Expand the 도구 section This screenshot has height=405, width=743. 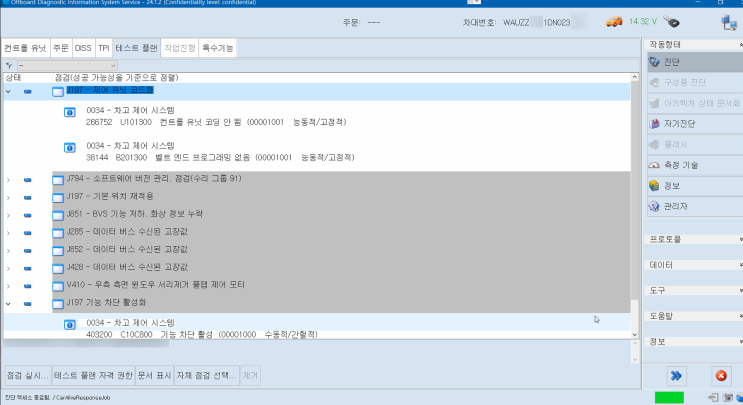click(x=694, y=290)
